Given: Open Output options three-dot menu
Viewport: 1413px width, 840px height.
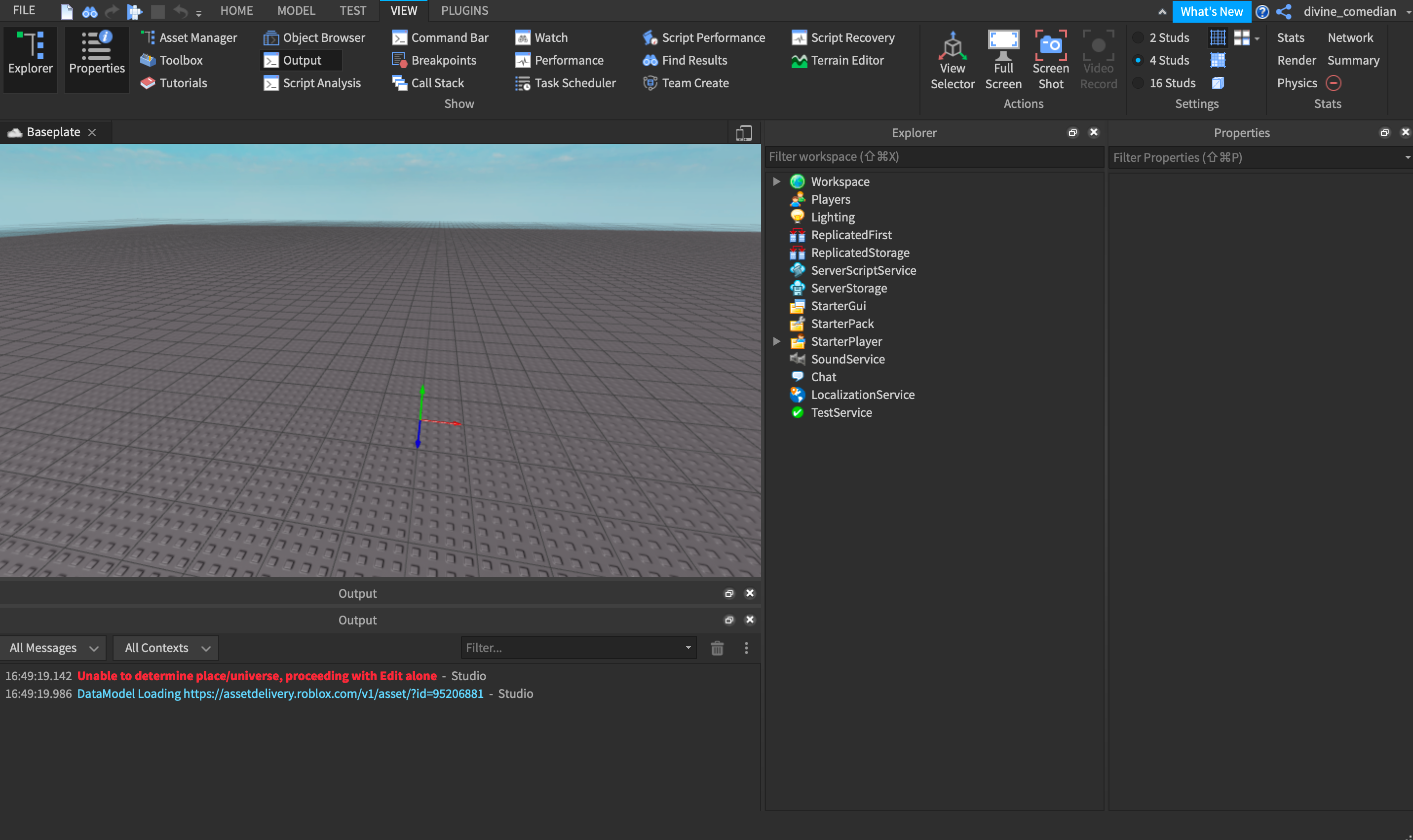Looking at the screenshot, I should [x=746, y=648].
